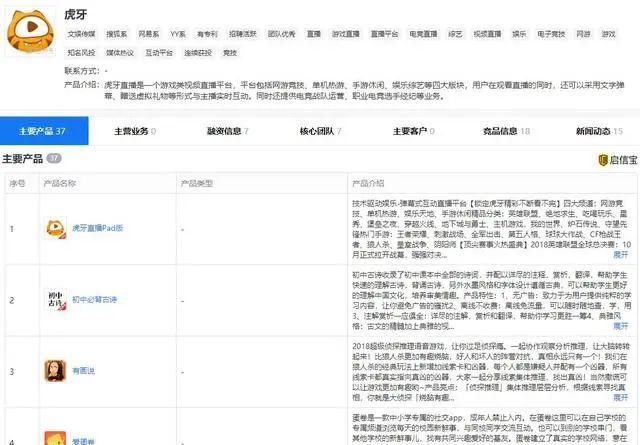Show the 主要客户 tab

[413, 131]
